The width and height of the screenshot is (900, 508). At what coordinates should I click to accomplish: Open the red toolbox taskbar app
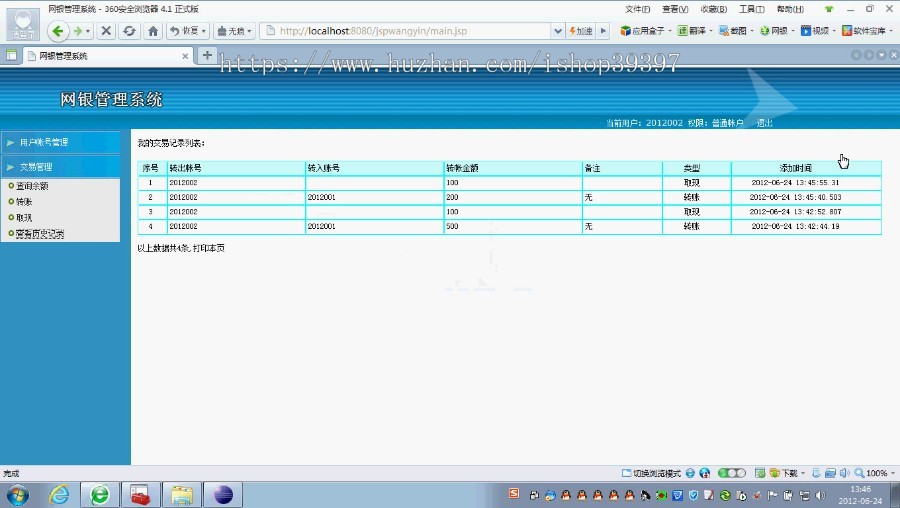pyautogui.click(x=141, y=495)
